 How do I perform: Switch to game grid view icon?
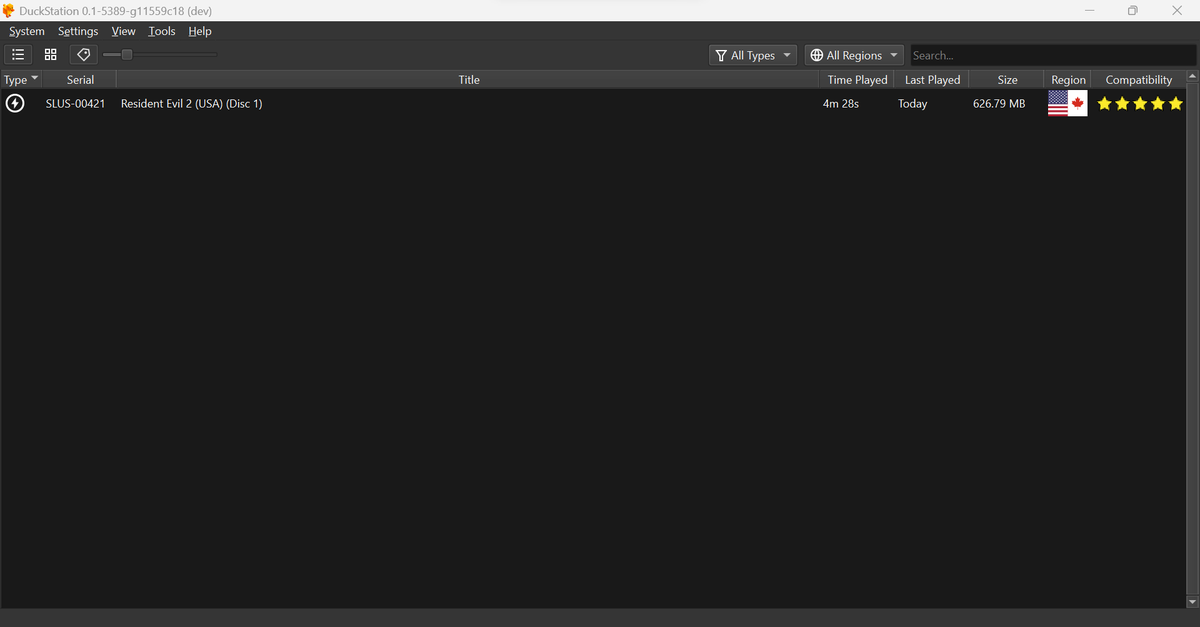coord(51,55)
